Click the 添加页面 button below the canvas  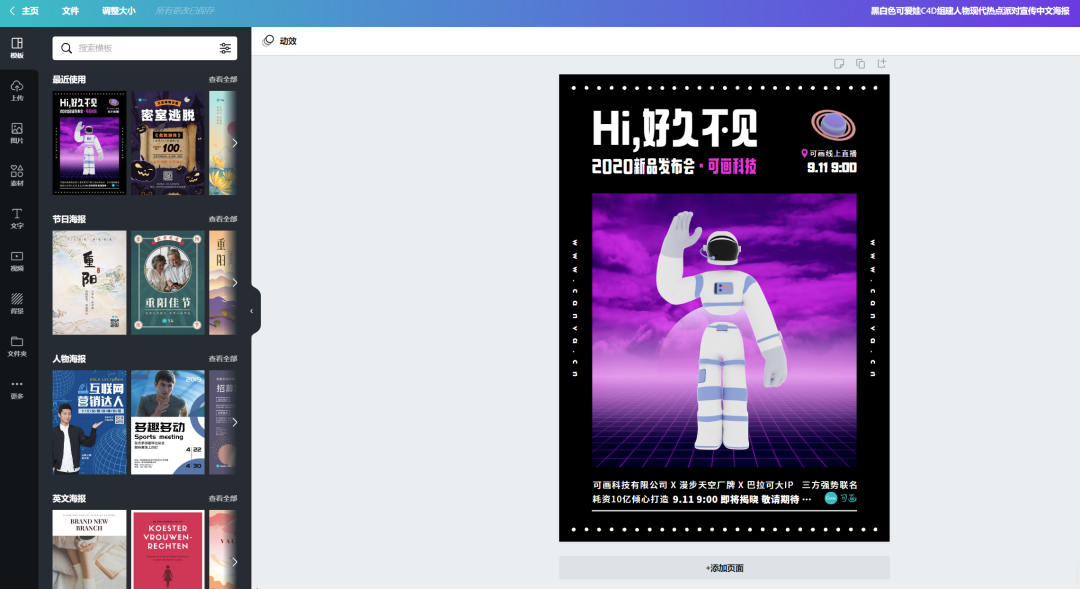(724, 568)
